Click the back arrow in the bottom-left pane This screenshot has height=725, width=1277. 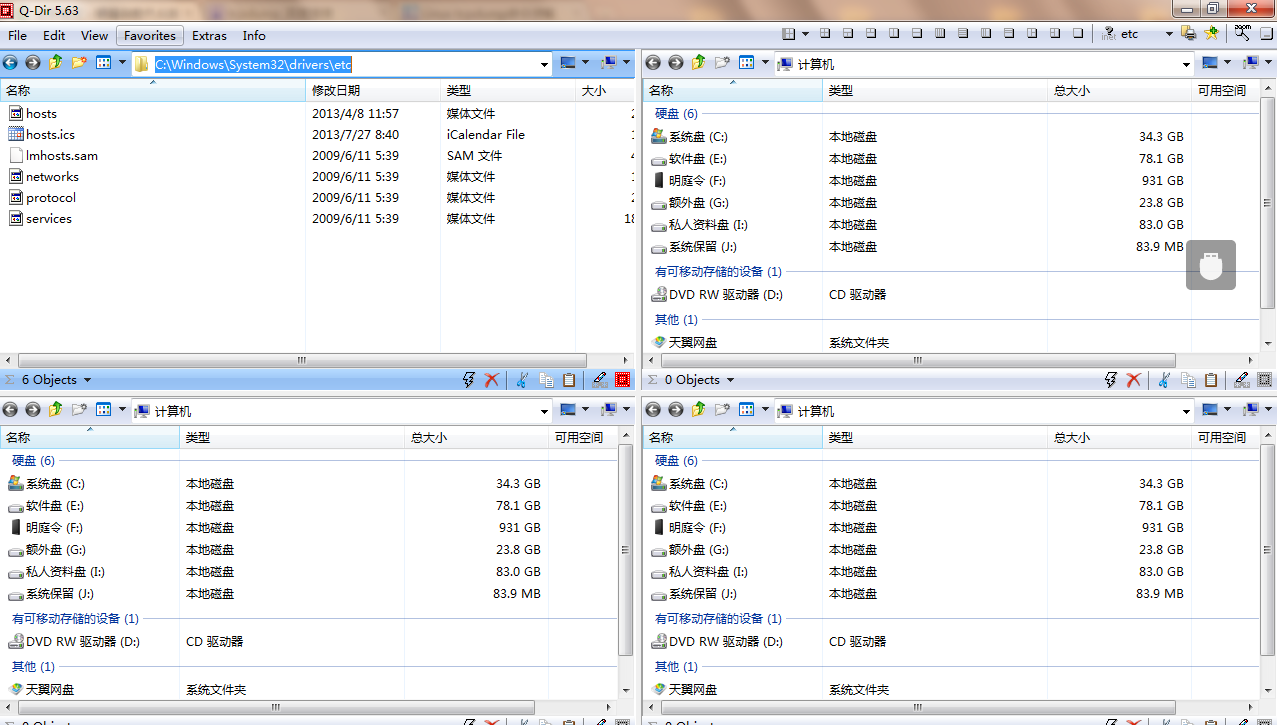coord(10,411)
